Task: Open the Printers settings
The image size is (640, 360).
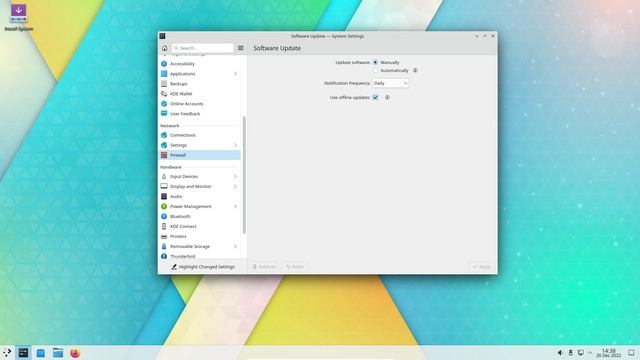Action: (x=200, y=236)
